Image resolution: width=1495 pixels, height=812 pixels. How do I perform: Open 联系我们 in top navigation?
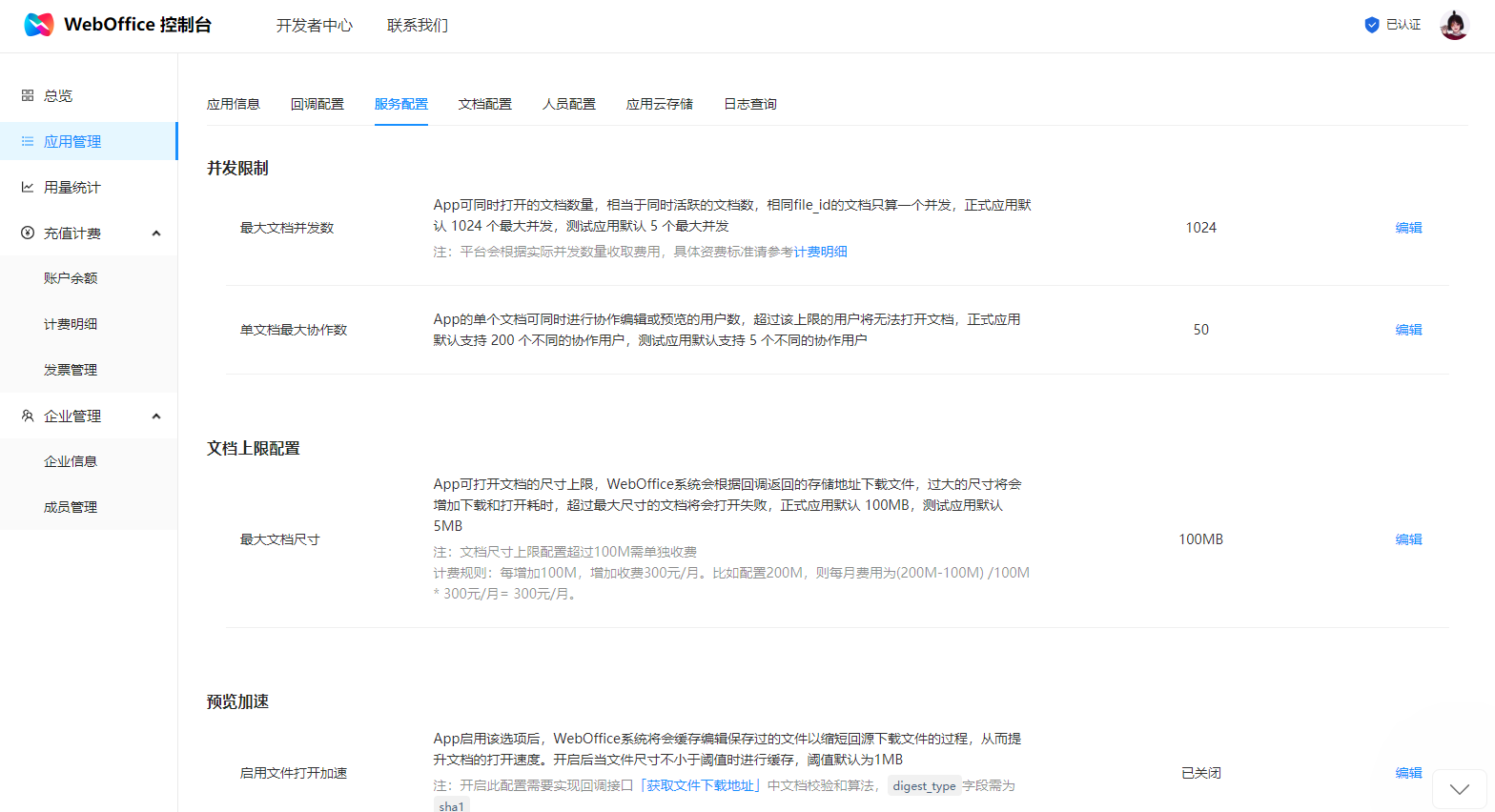pyautogui.click(x=418, y=26)
